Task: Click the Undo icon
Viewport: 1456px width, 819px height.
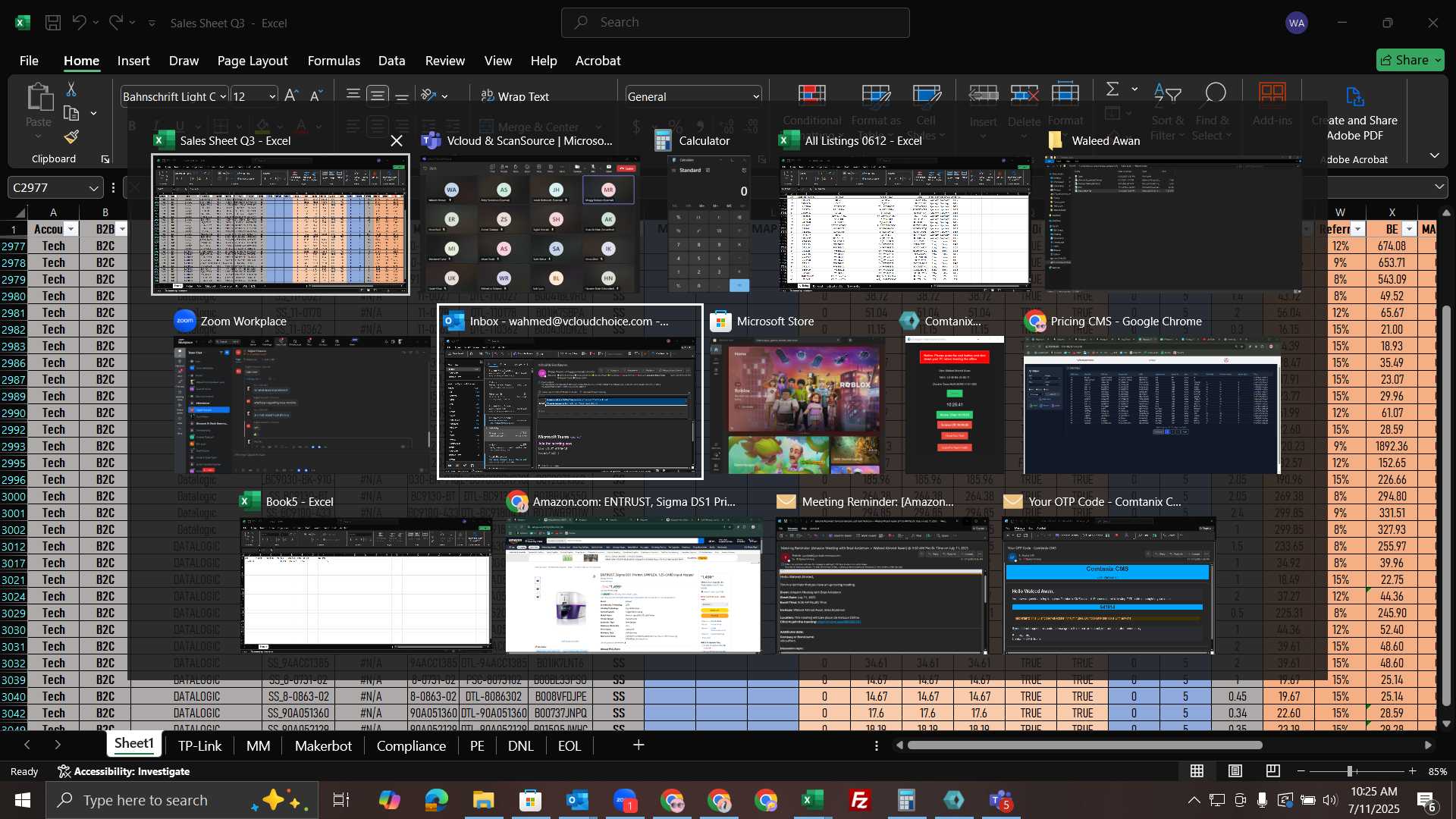Action: (x=79, y=23)
